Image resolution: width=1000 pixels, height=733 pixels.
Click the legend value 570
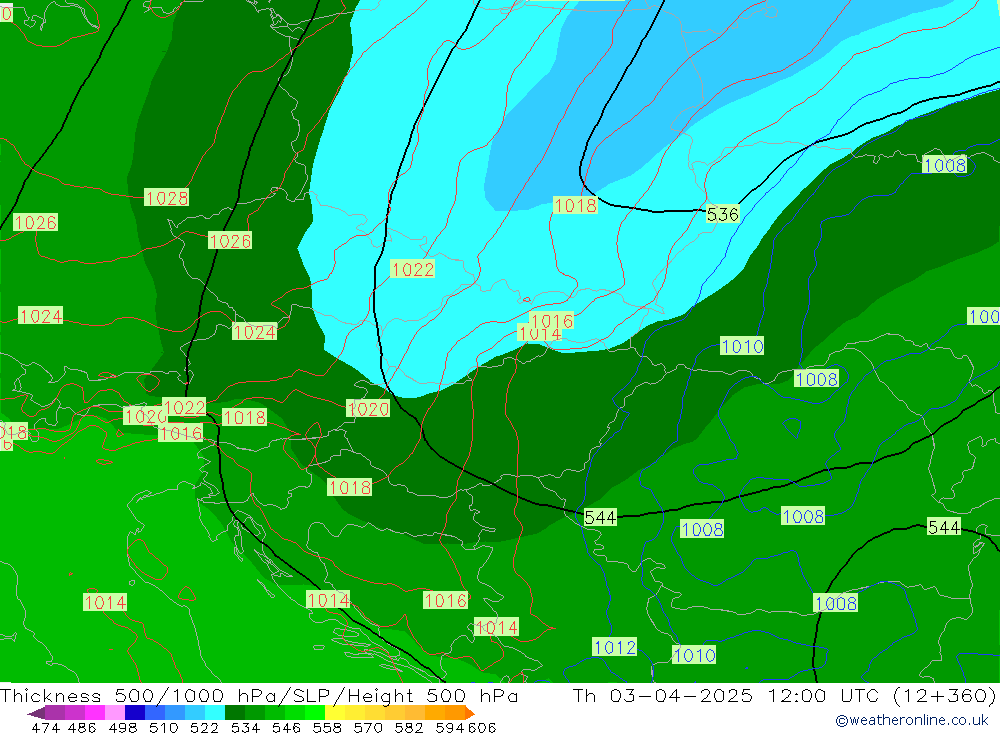368,727
